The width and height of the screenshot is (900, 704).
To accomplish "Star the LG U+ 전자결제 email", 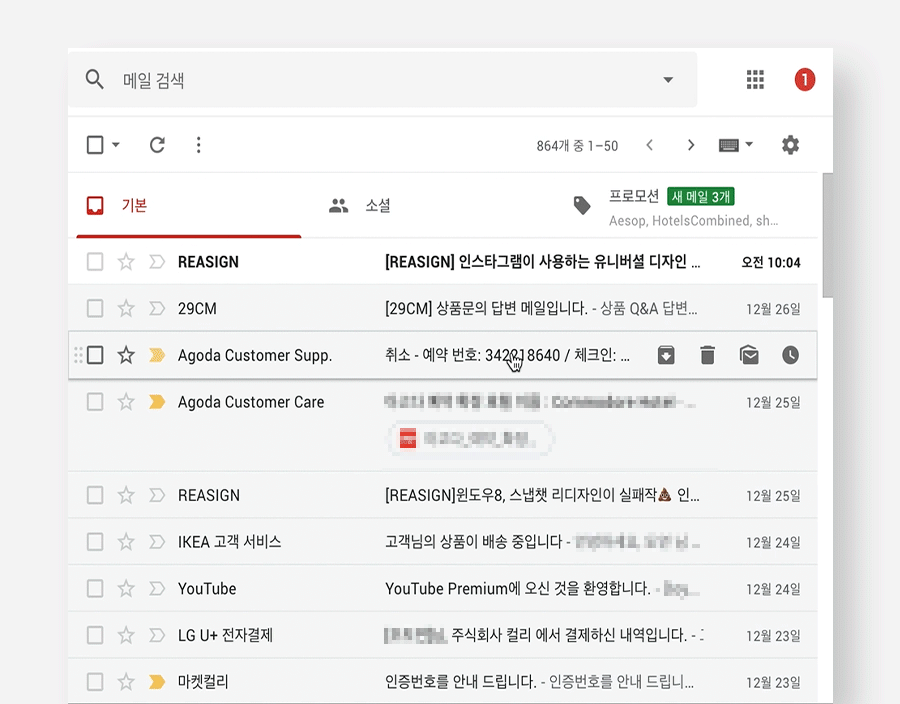I will point(126,635).
